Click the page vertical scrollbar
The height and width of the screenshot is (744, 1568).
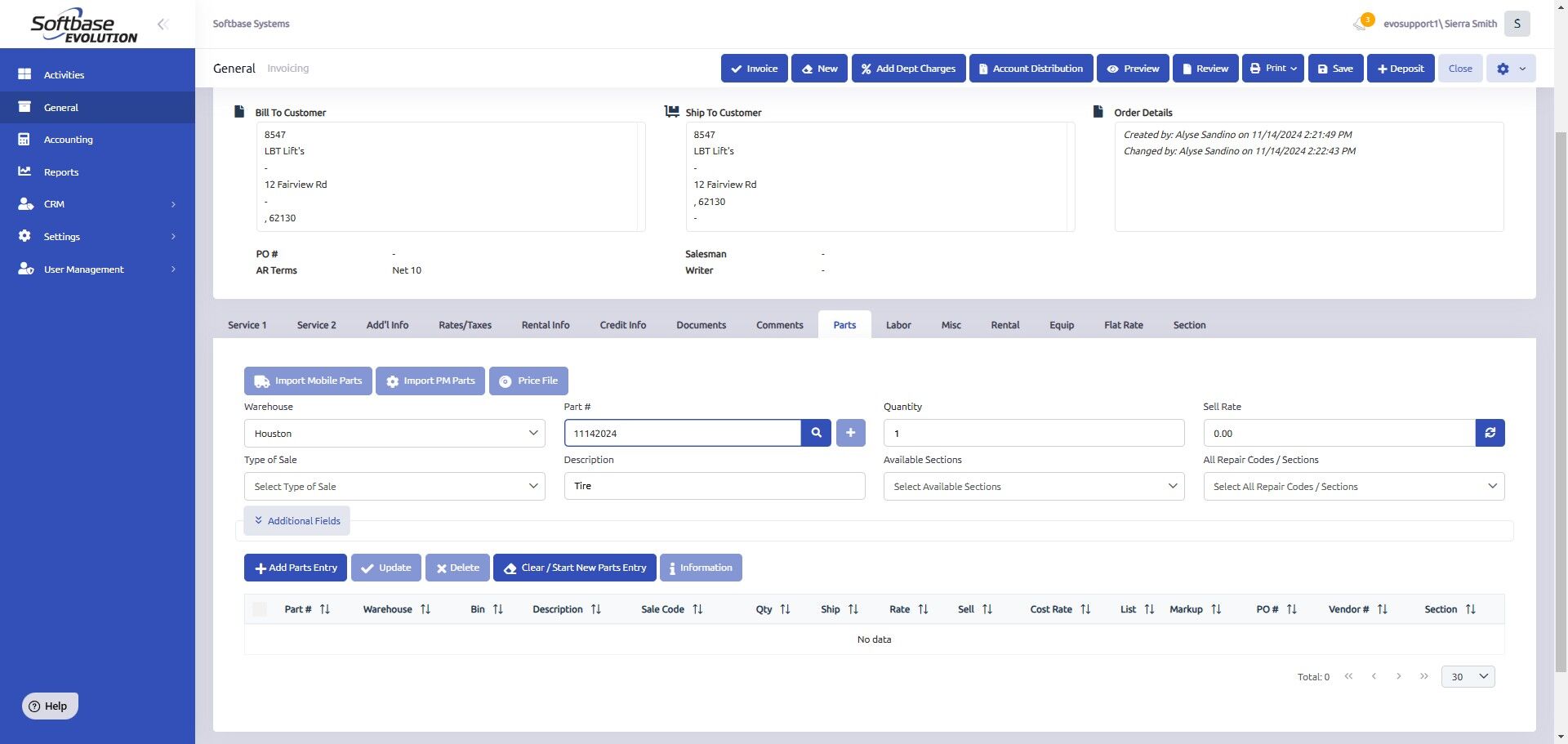tap(1561, 400)
